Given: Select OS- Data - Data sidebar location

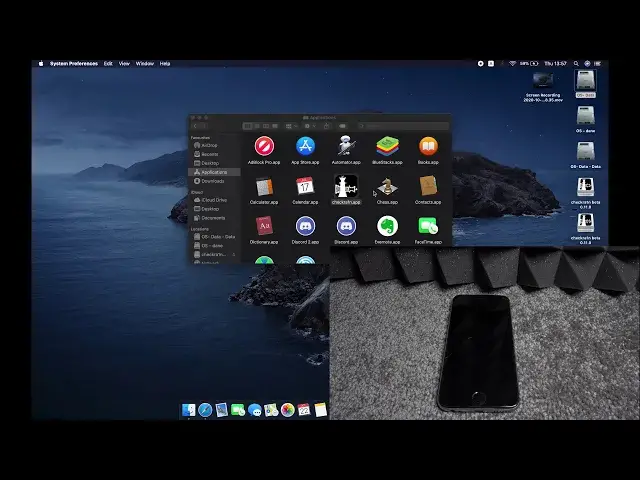Looking at the screenshot, I should pyautogui.click(x=214, y=237).
